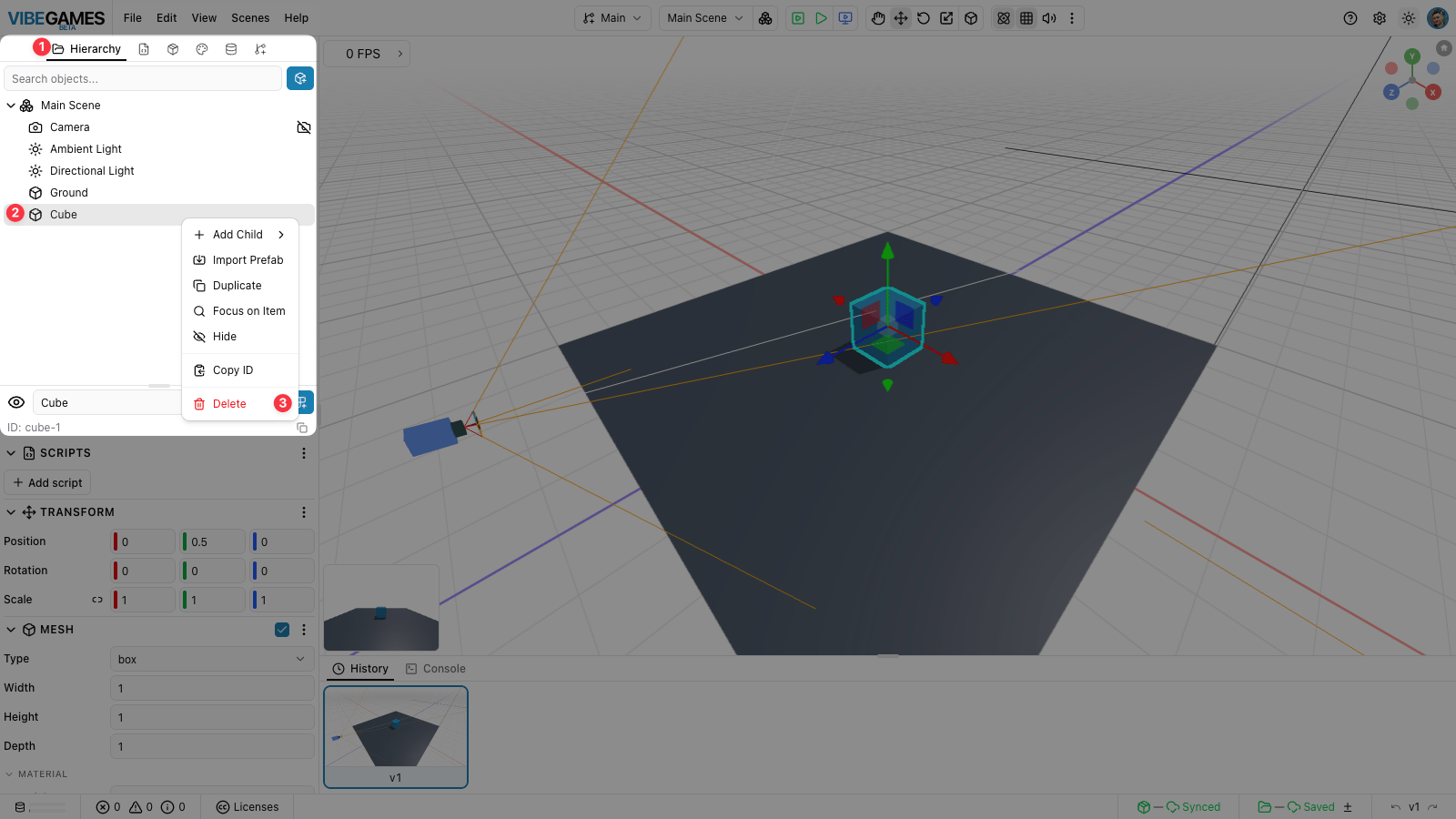This screenshot has height=819, width=1456.
Task: Toggle the scale link proportions icon
Action: tap(97, 600)
